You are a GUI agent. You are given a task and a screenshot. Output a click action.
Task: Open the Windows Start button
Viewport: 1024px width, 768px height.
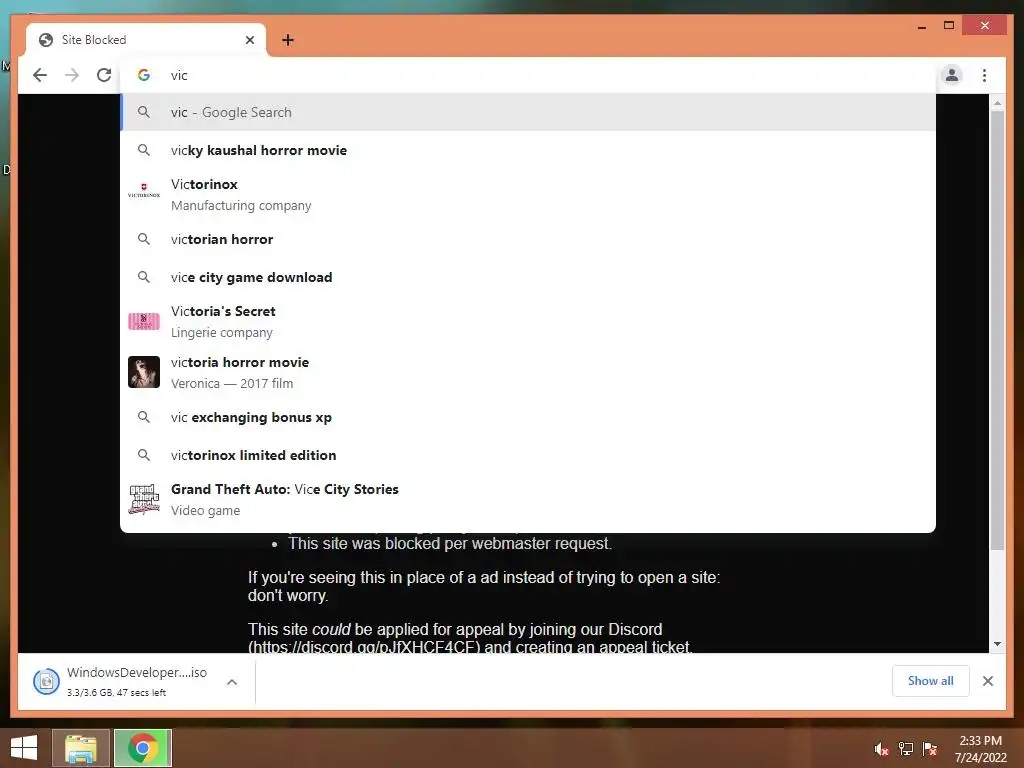[24, 748]
